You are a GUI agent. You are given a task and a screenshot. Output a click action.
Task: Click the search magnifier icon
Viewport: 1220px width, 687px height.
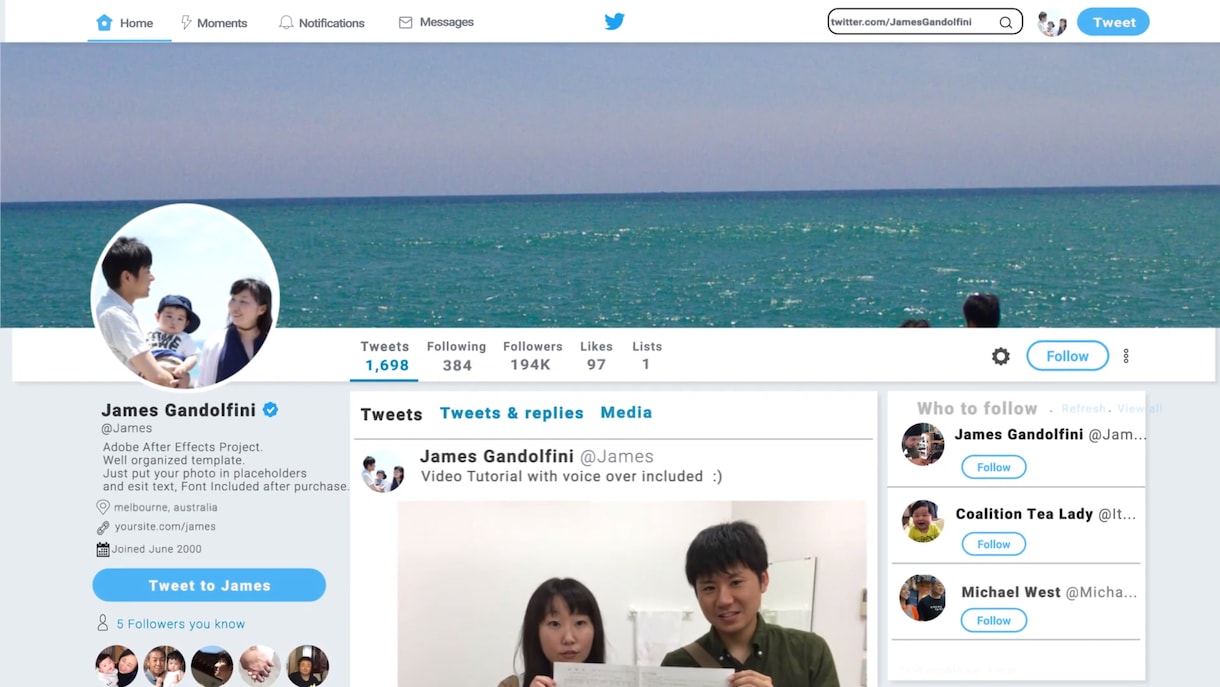pos(1005,22)
